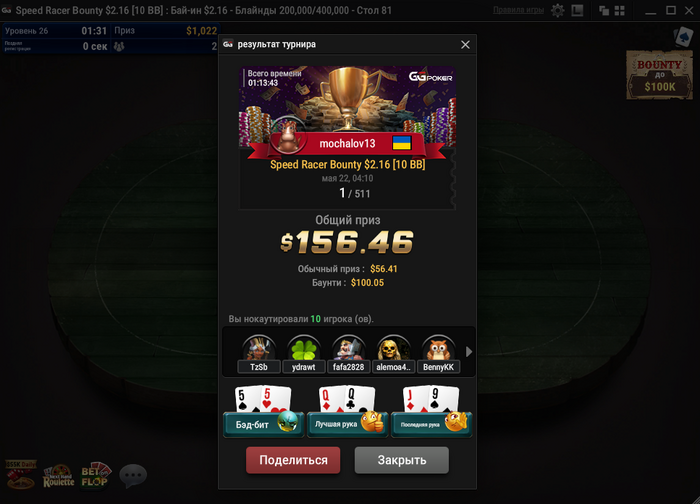Click the BennyKK owl avatar

tap(438, 348)
